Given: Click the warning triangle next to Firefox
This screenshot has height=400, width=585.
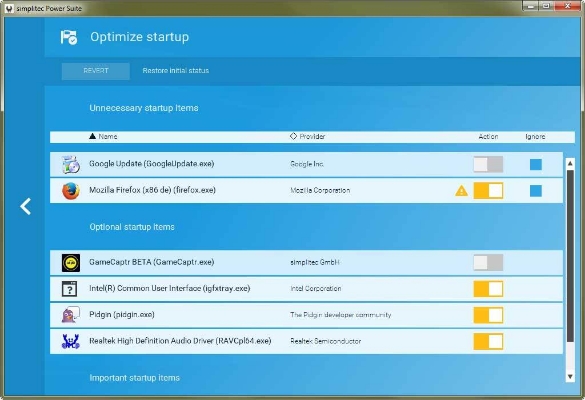Looking at the screenshot, I should click(462, 191).
